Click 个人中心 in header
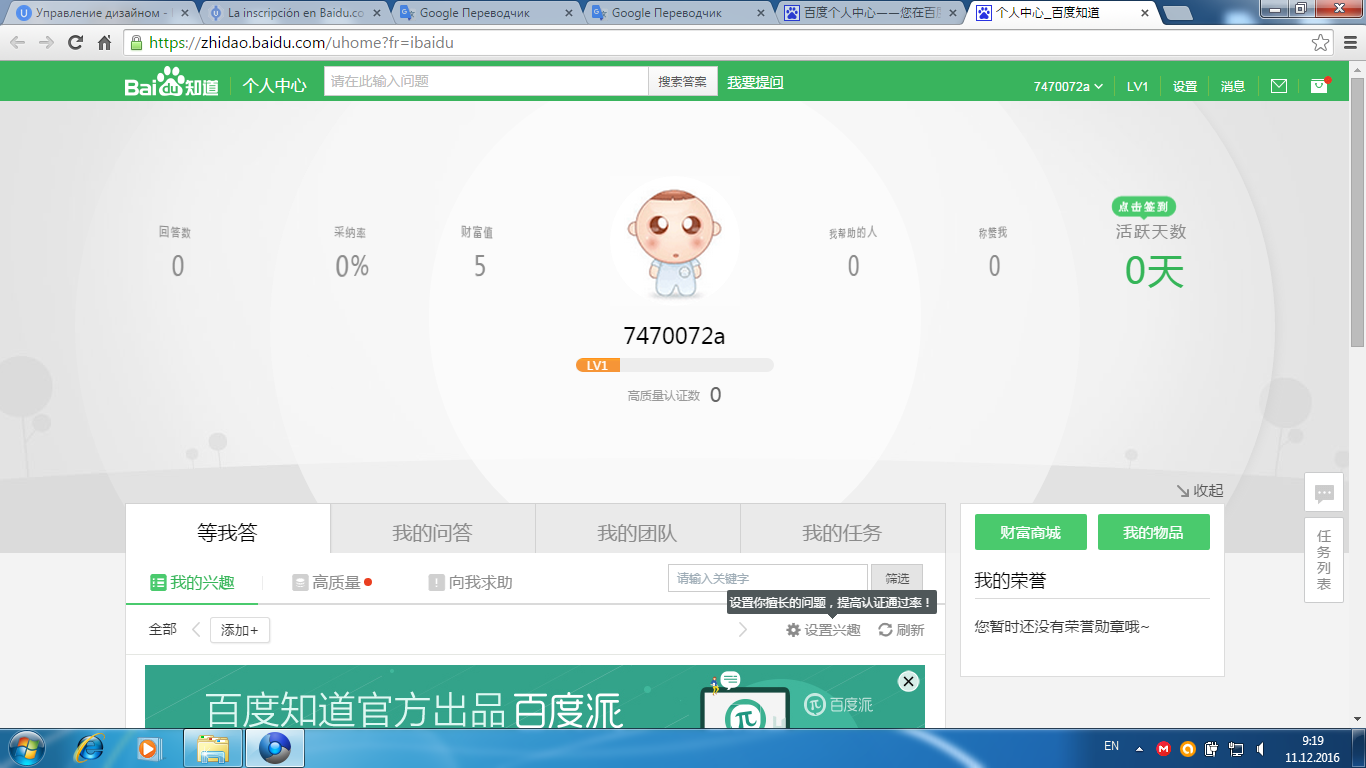This screenshot has width=1366, height=768. pos(274,85)
